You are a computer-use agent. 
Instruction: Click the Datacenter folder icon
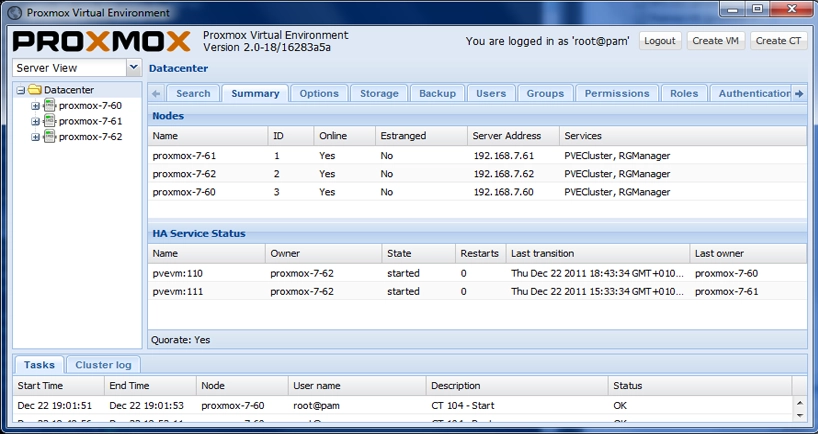click(35, 90)
